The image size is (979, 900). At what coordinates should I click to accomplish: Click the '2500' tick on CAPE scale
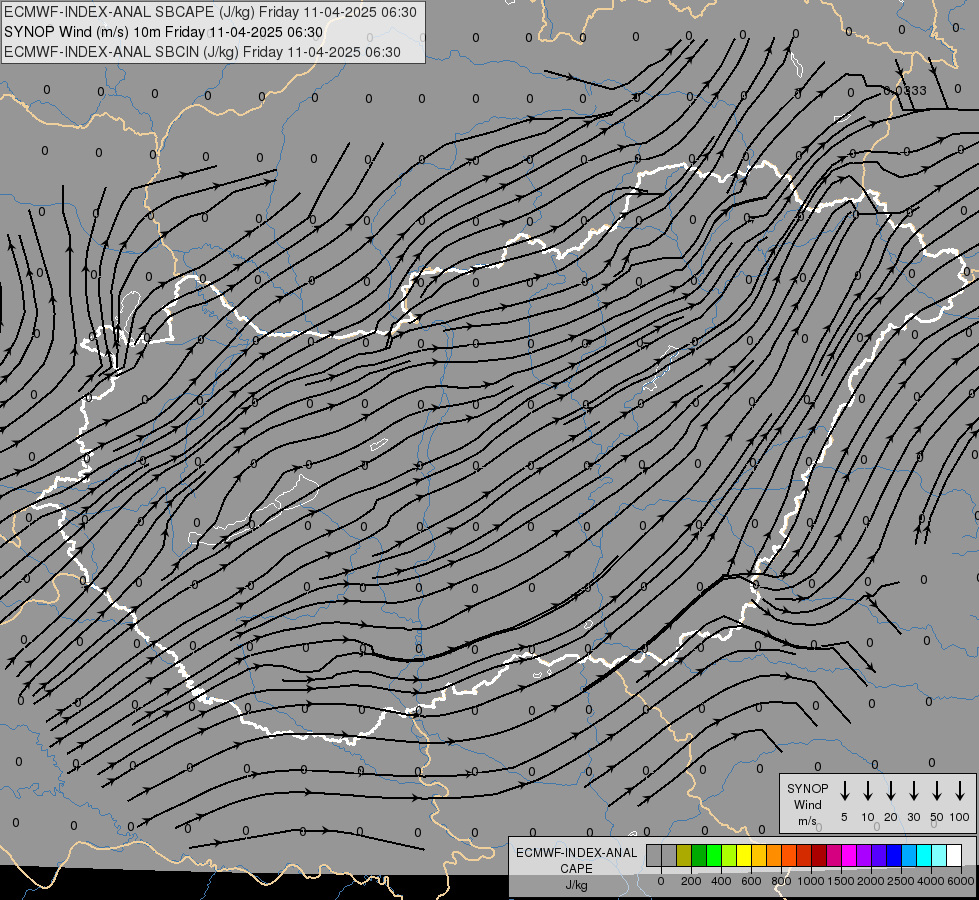901,881
